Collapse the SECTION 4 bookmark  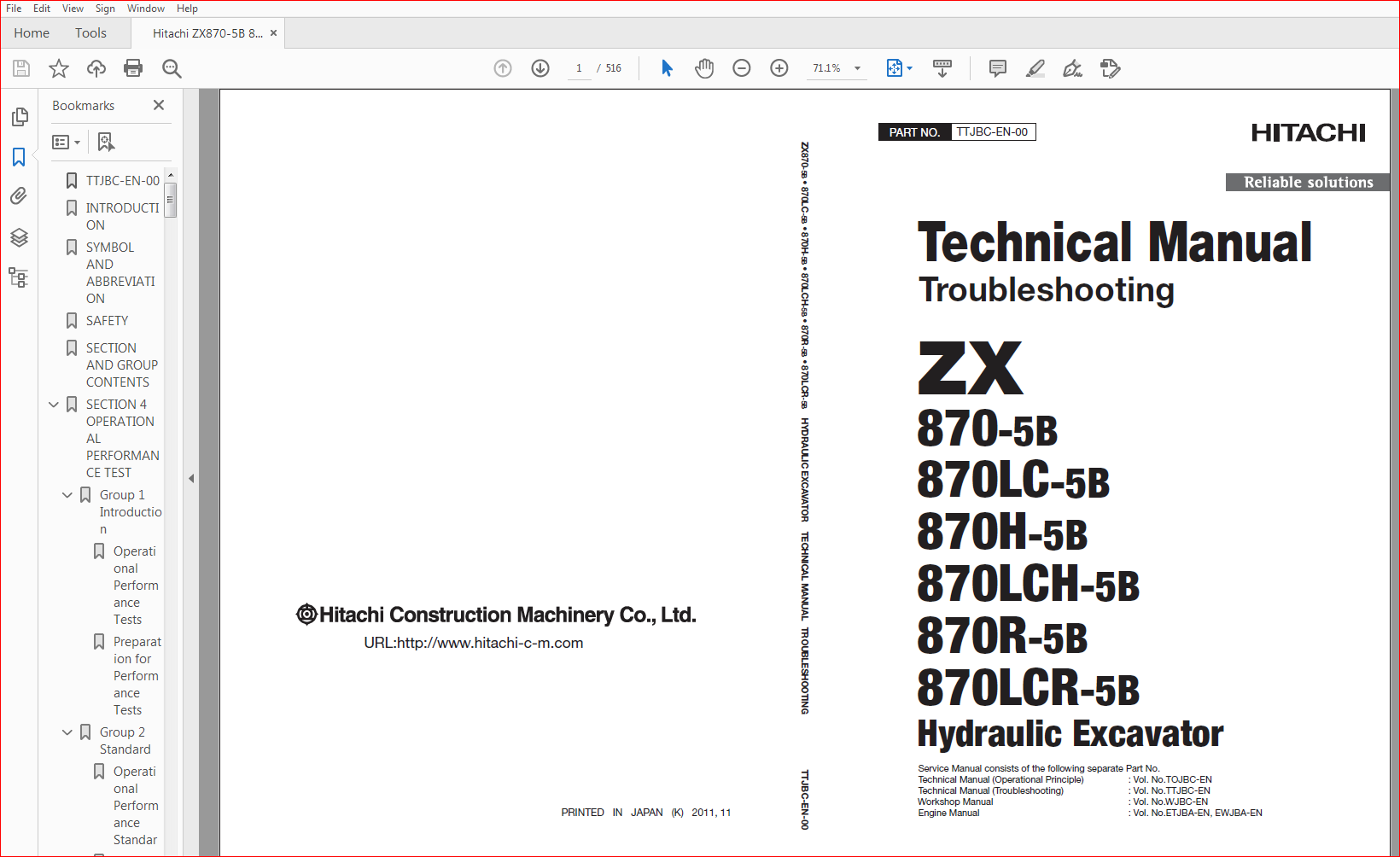click(54, 405)
